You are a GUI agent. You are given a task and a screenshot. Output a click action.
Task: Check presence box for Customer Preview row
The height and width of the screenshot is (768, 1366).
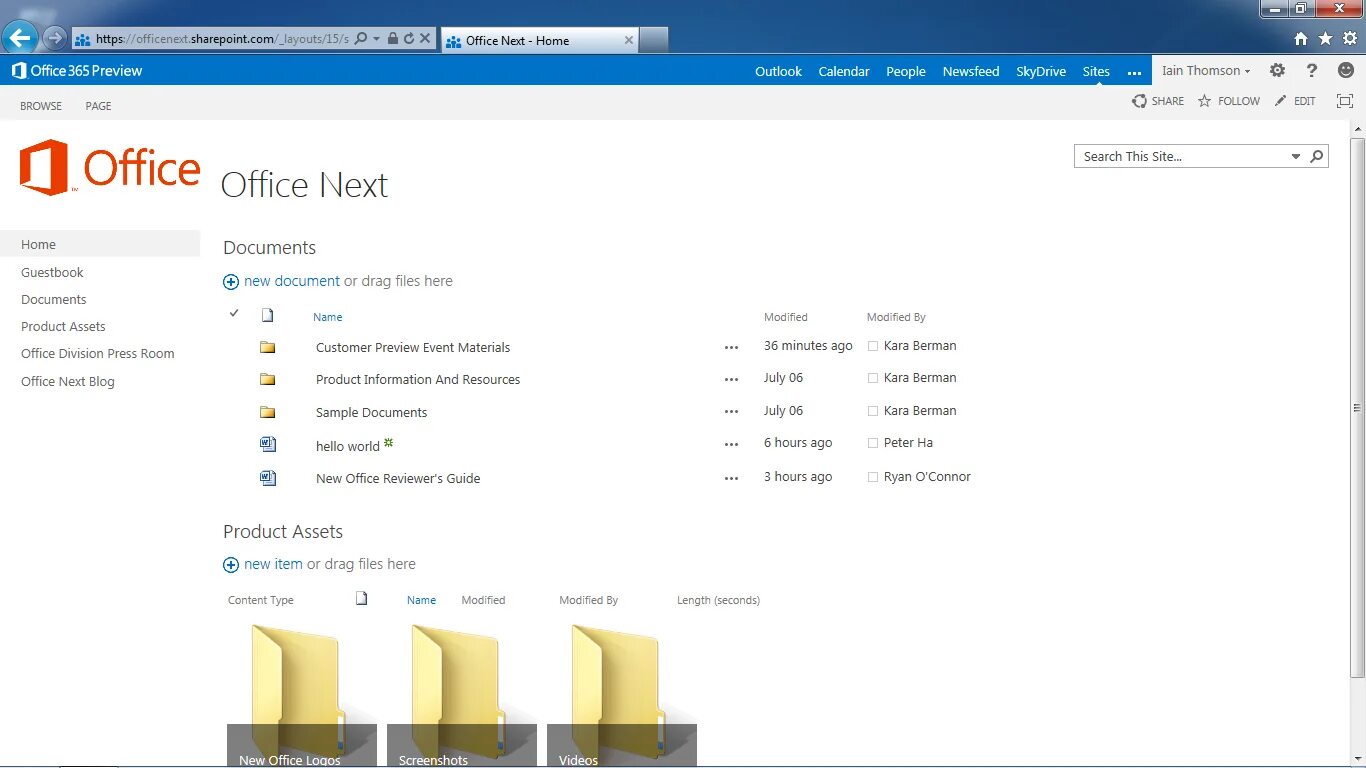pyautogui.click(x=873, y=346)
